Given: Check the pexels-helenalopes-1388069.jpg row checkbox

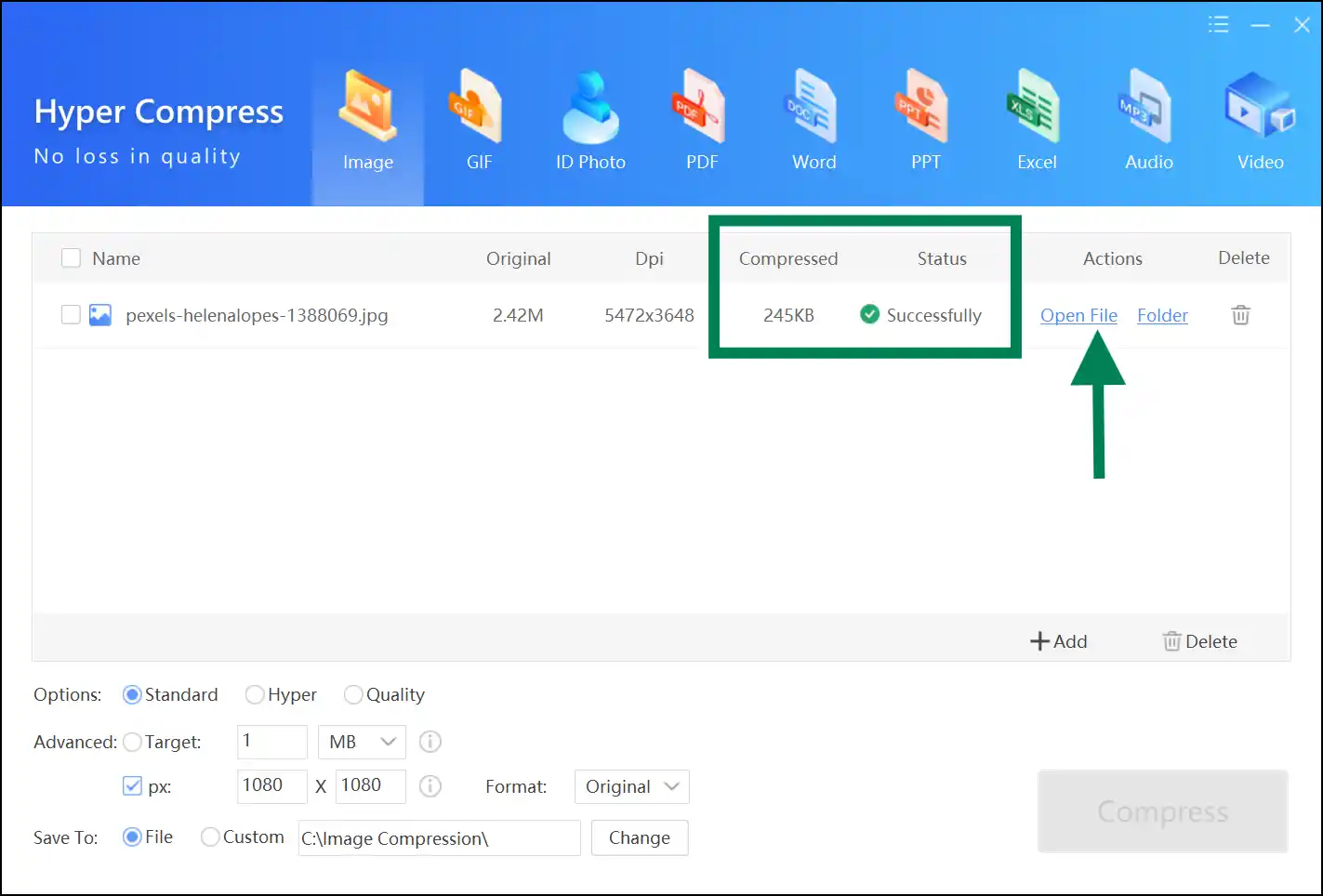Looking at the screenshot, I should coord(71,315).
